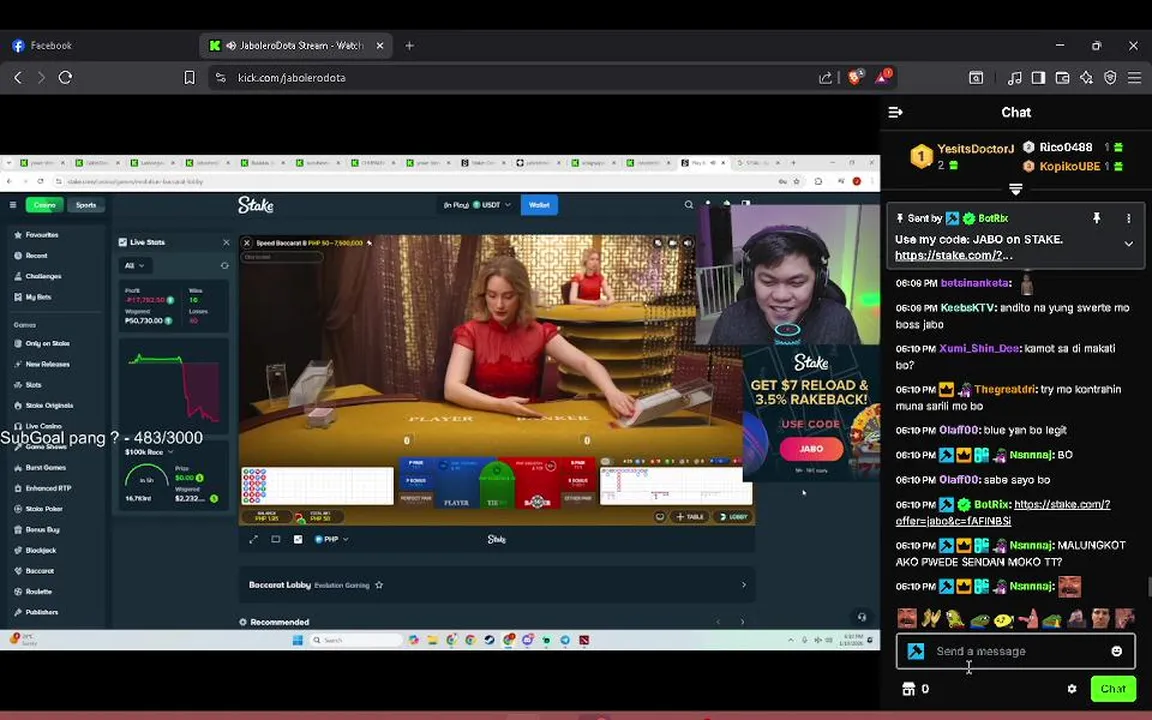Screen dimensions: 1152x720
Task: Pick the mustache man quick emote
Action: click(907, 619)
